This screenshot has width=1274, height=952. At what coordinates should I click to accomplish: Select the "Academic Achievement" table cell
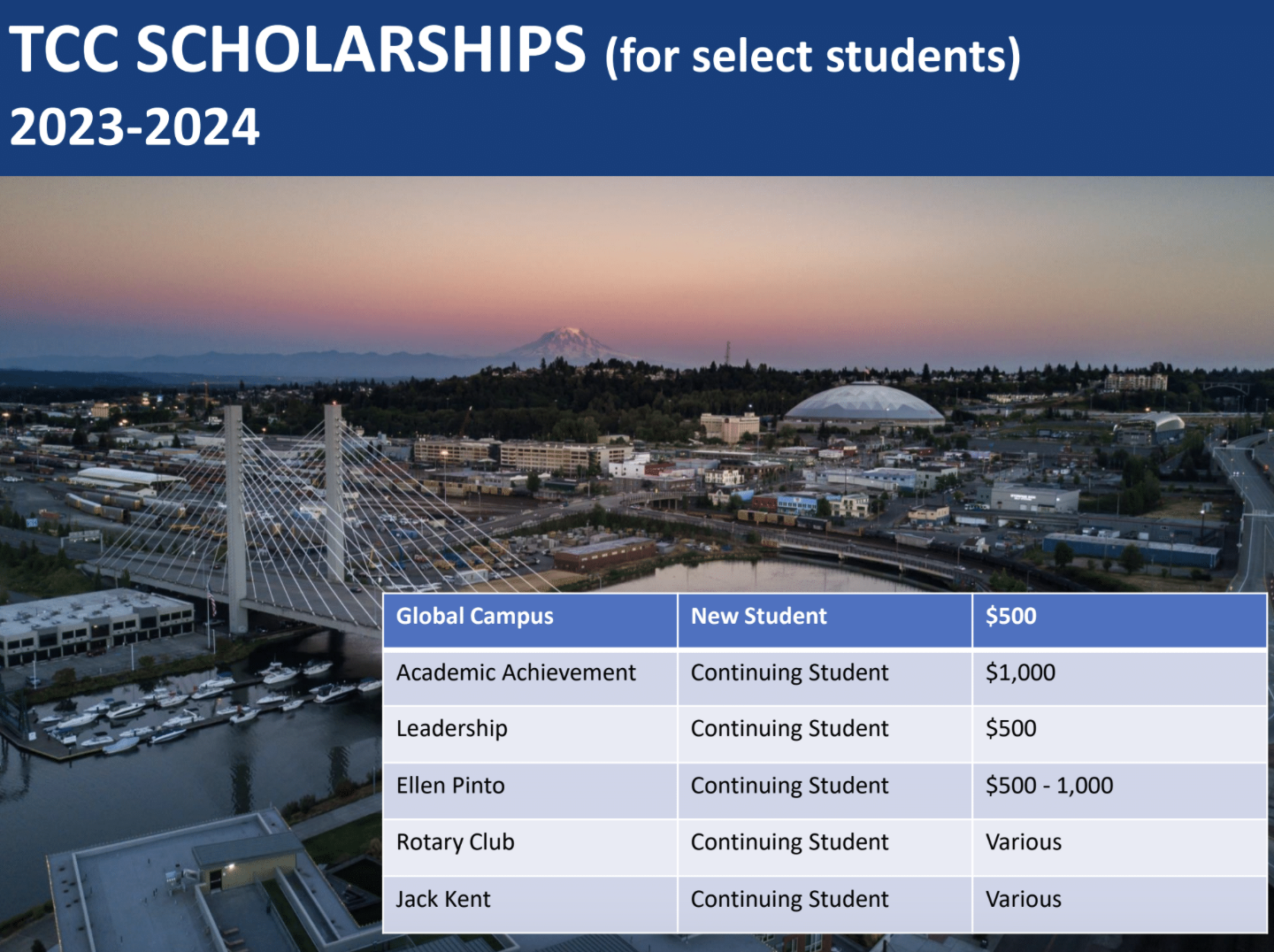tap(516, 673)
